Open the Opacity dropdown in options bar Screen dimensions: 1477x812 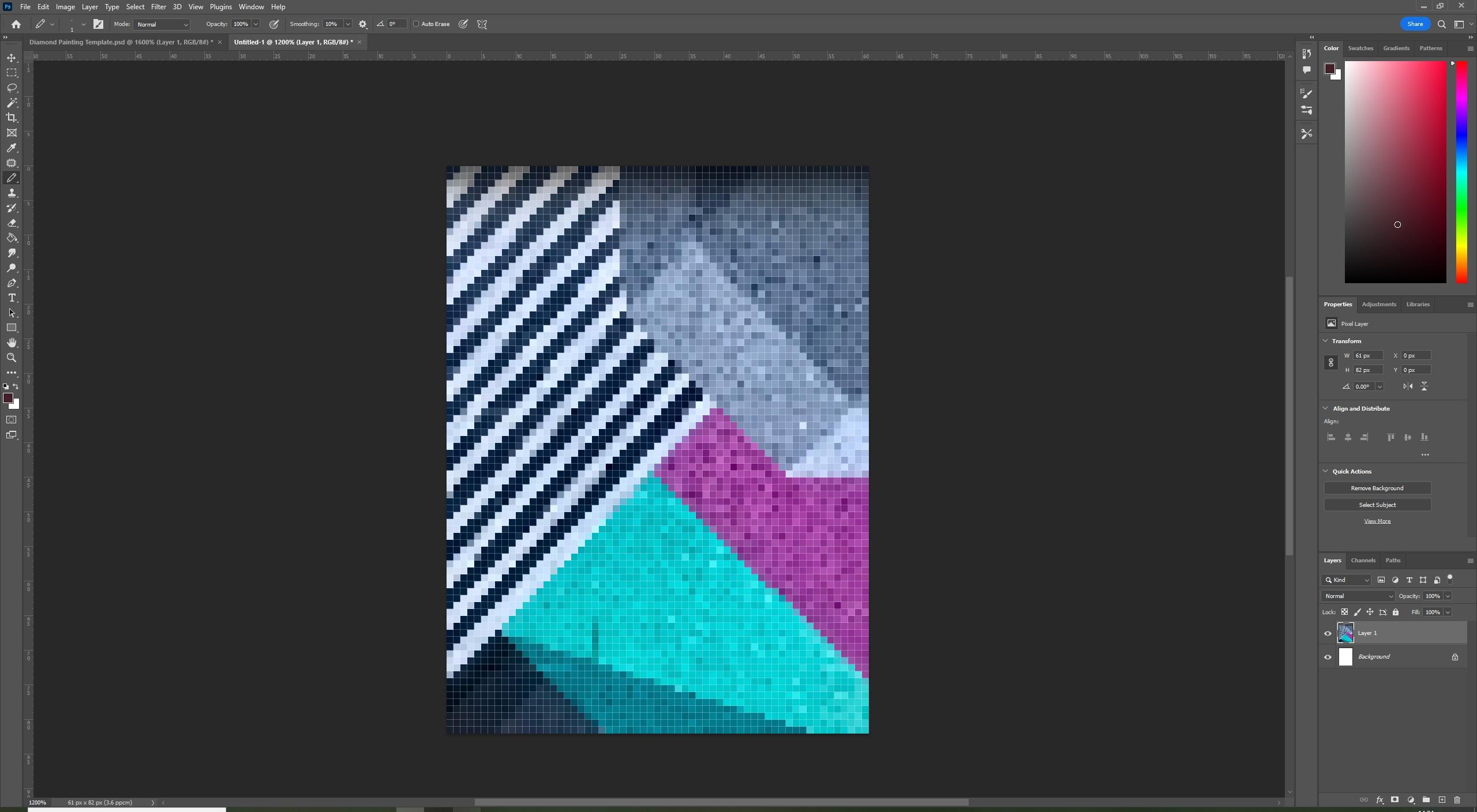256,24
